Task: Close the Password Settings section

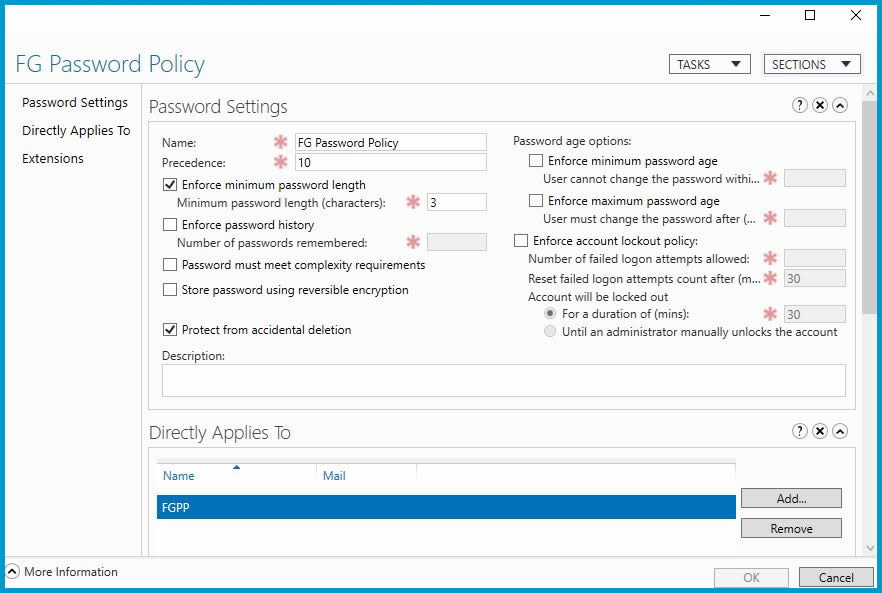Action: pos(820,105)
